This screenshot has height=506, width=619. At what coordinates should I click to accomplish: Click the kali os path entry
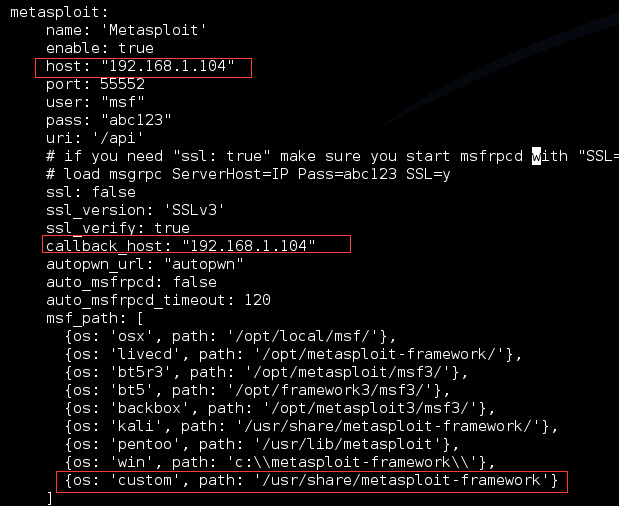[x=311, y=426]
